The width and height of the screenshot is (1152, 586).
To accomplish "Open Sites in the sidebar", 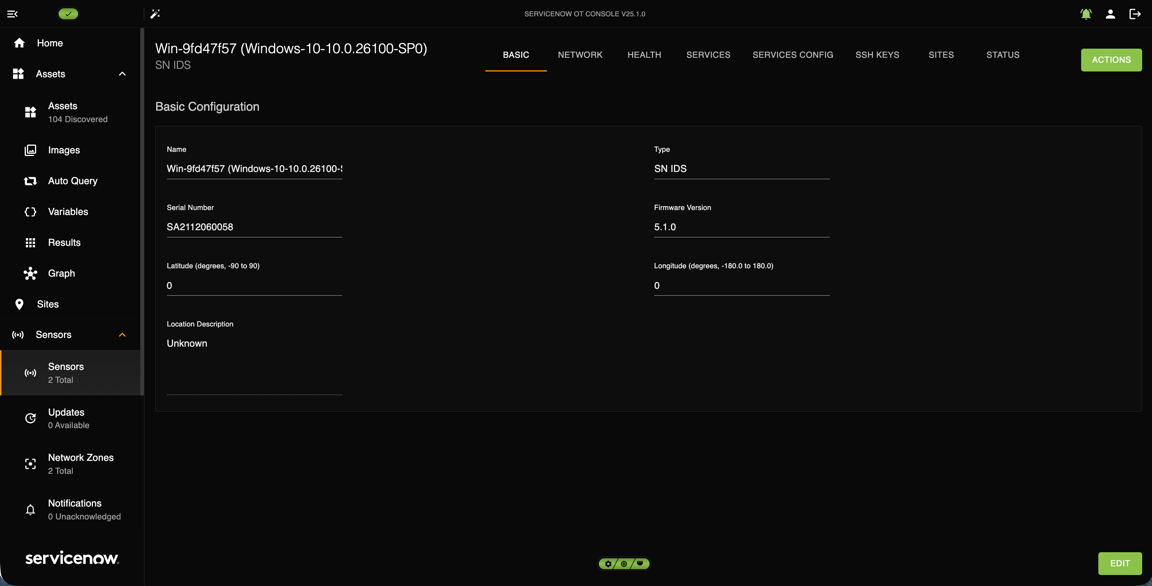I will click(70, 304).
